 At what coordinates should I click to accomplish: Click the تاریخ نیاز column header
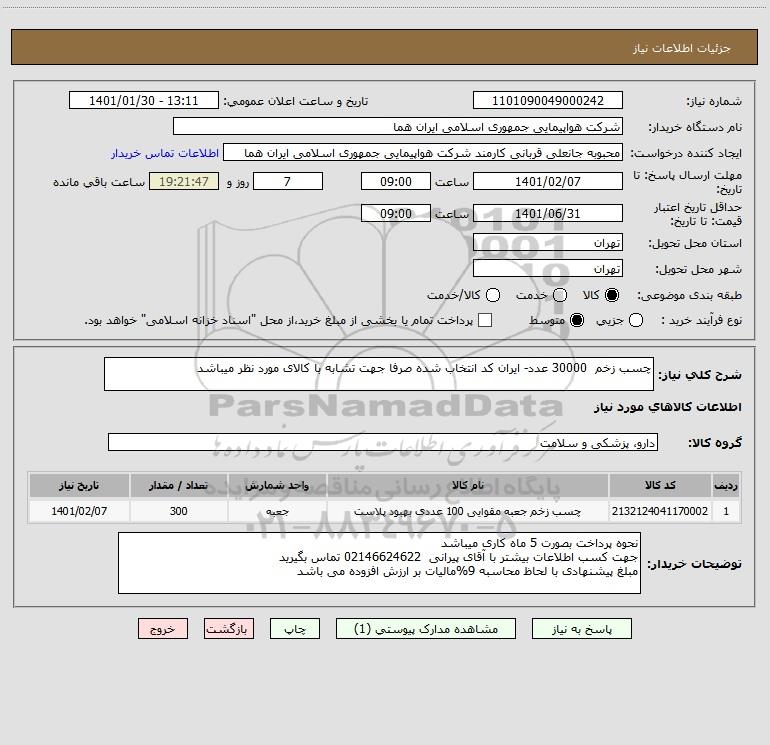[79, 486]
